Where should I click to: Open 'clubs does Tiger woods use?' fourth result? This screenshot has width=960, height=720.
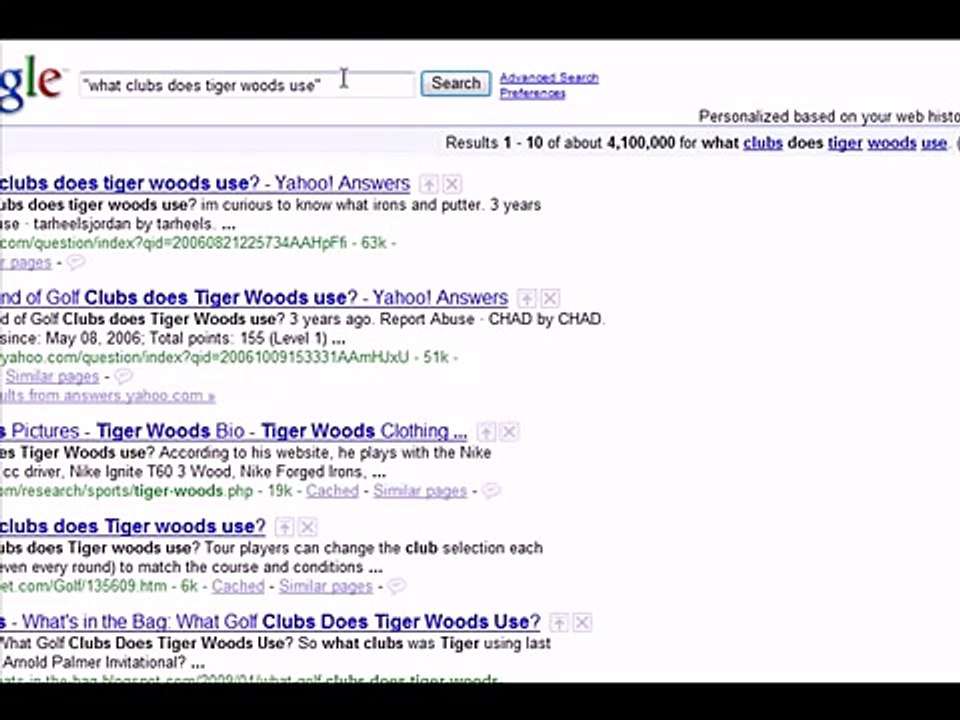(x=132, y=527)
